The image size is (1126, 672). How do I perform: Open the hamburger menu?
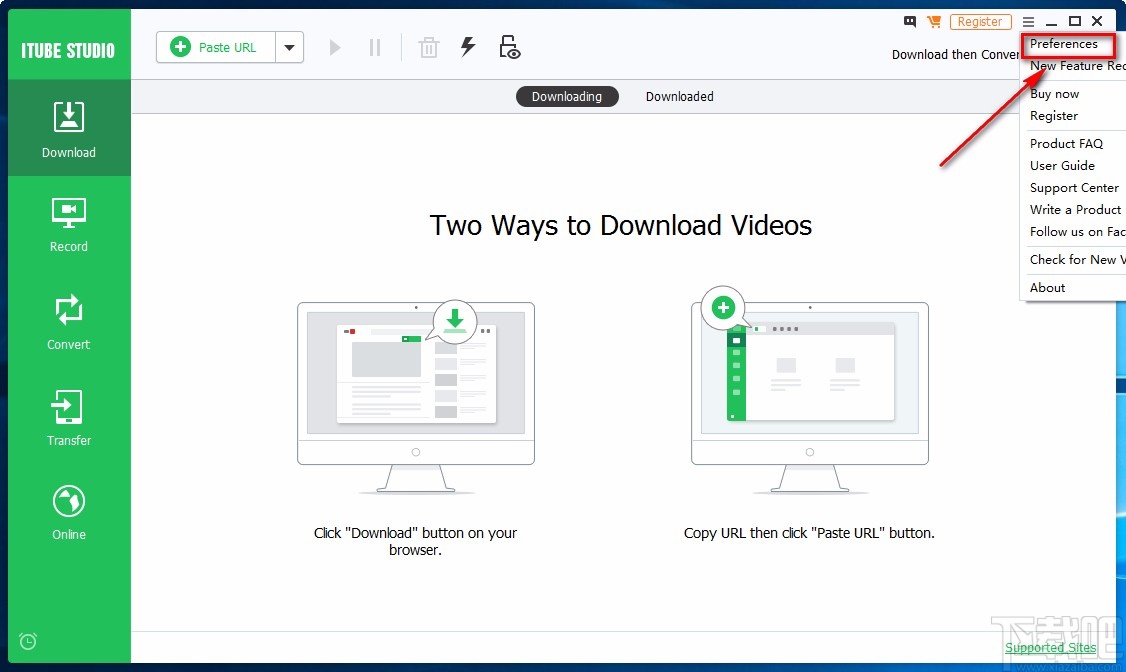pyautogui.click(x=1028, y=21)
